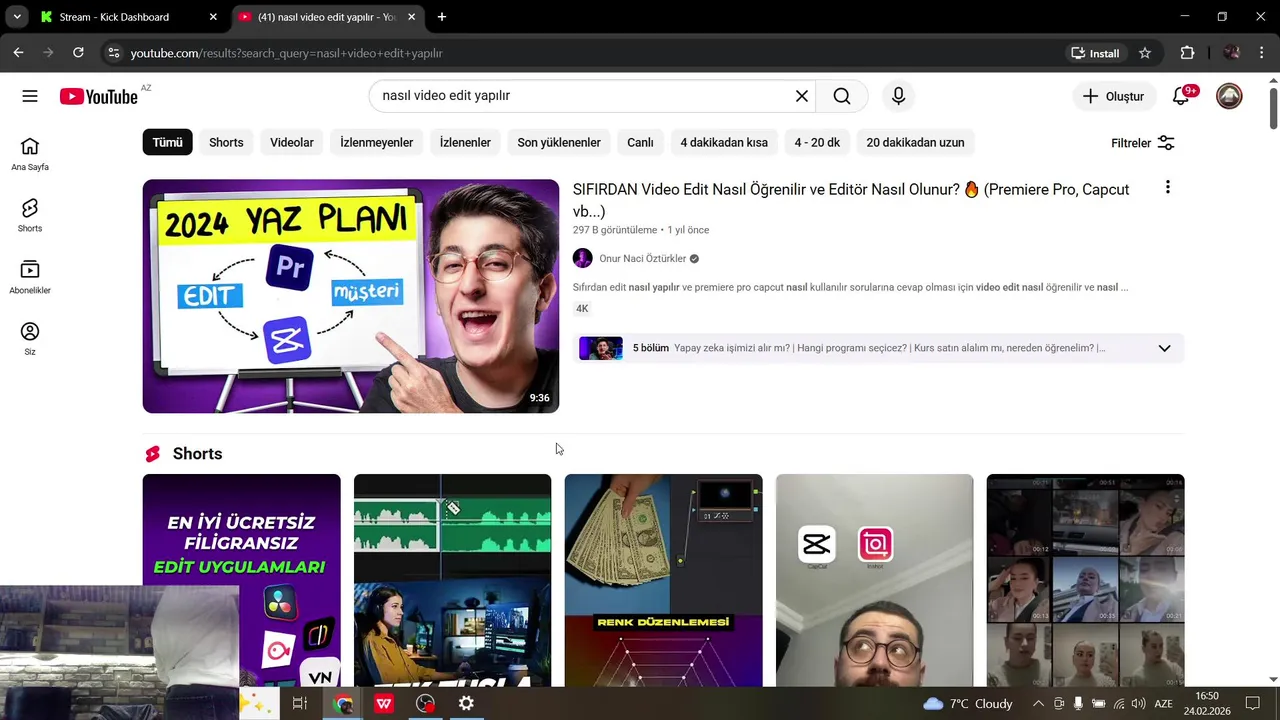
Task: Select the 4 - 20 dk chip
Action: 817,143
